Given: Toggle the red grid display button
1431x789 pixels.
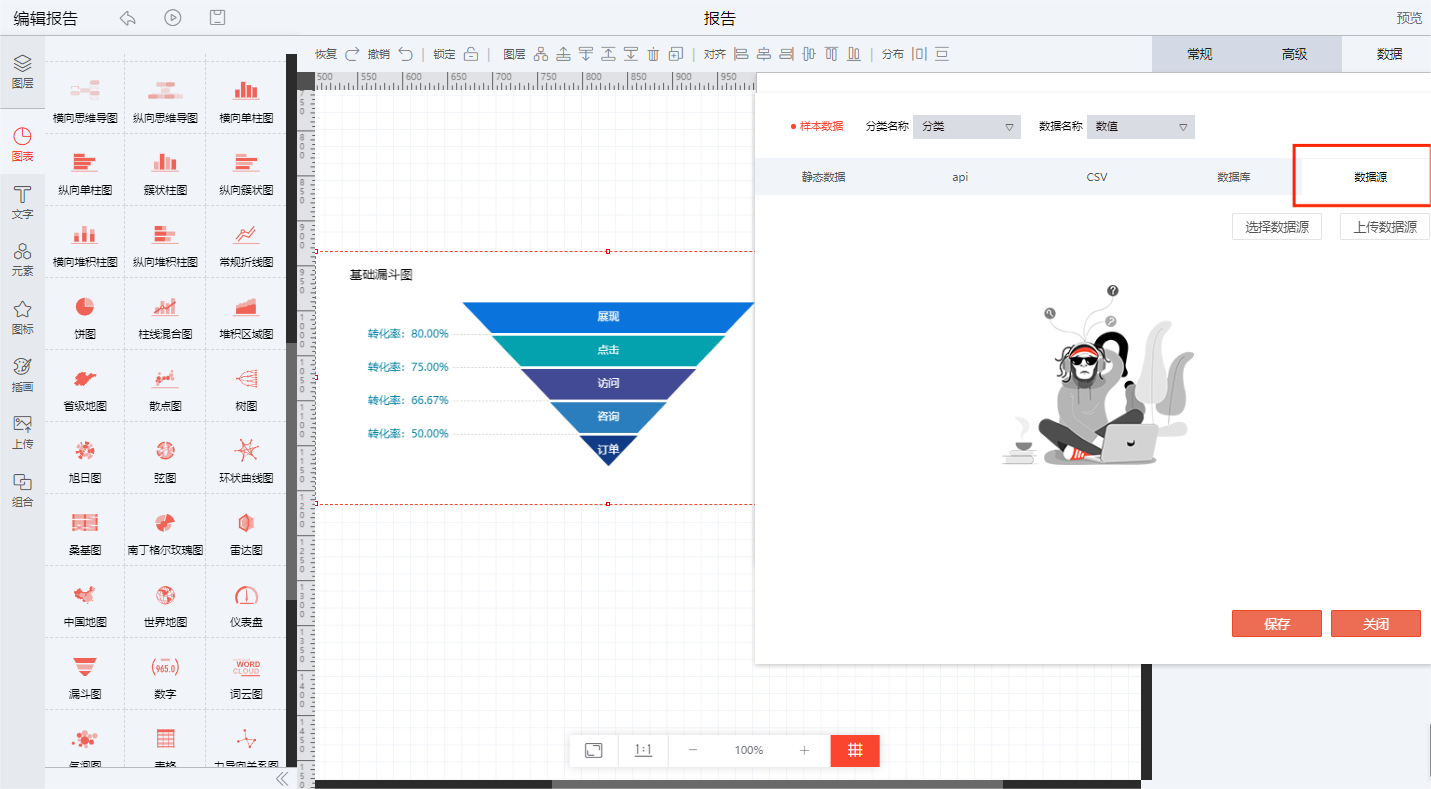Looking at the screenshot, I should pyautogui.click(x=855, y=750).
